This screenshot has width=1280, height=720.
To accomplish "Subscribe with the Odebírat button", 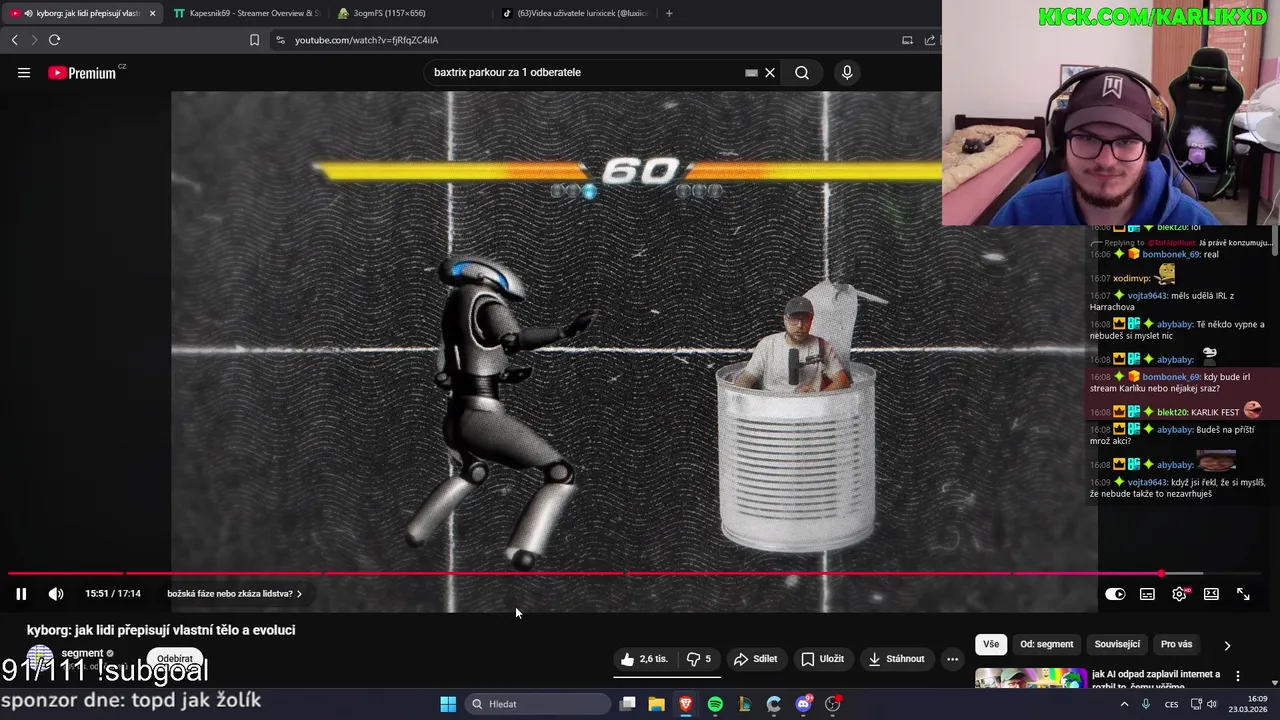I will tap(175, 659).
